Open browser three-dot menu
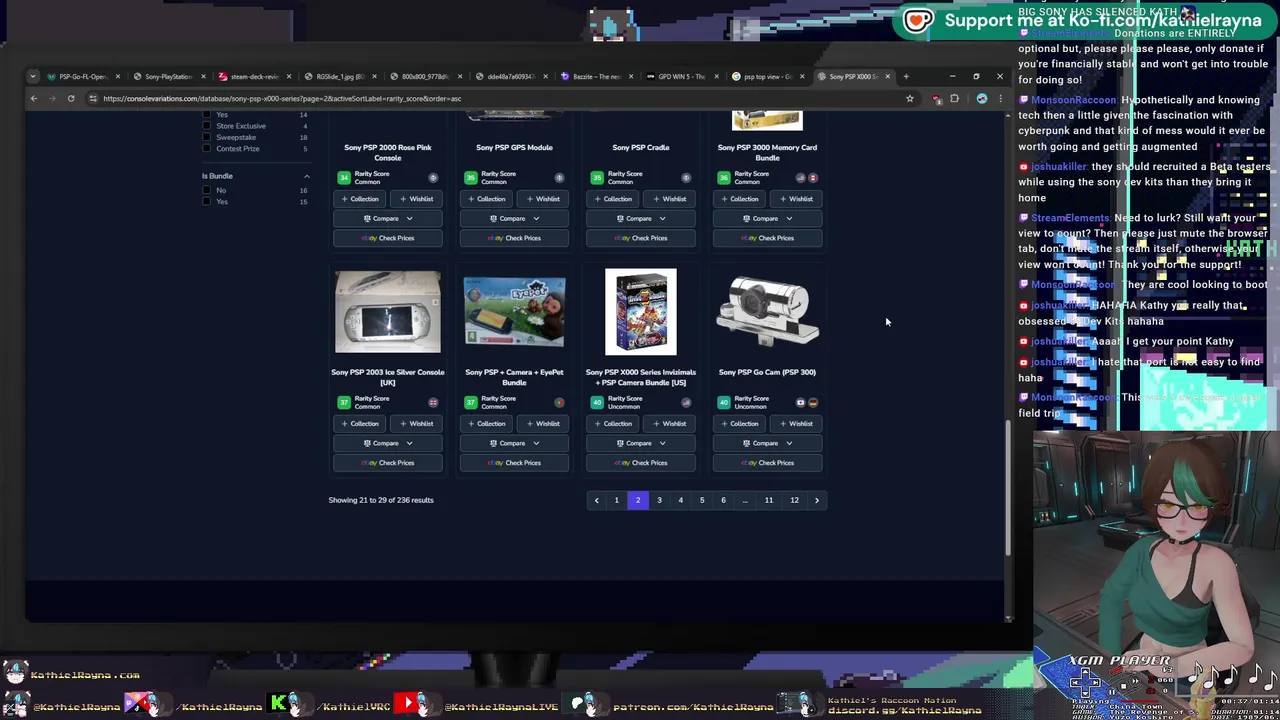The height and width of the screenshot is (720, 1280). (999, 98)
